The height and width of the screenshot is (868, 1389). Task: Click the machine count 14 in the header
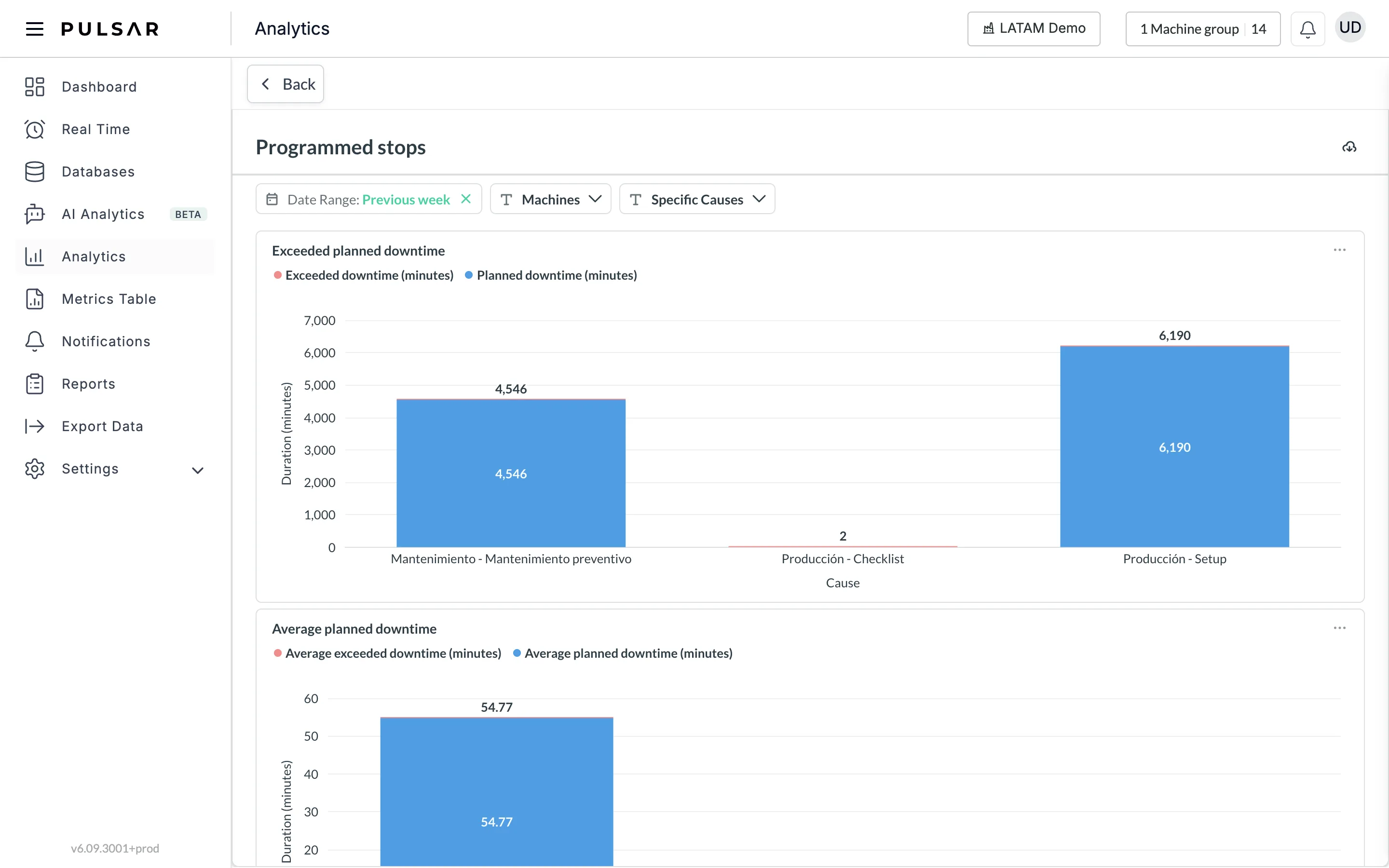tap(1259, 29)
